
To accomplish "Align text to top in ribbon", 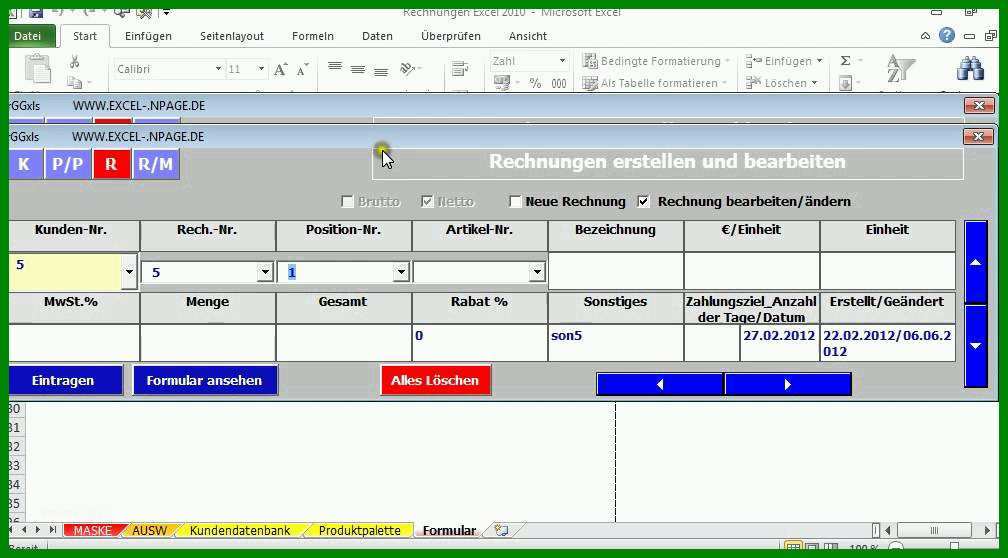I will [334, 67].
